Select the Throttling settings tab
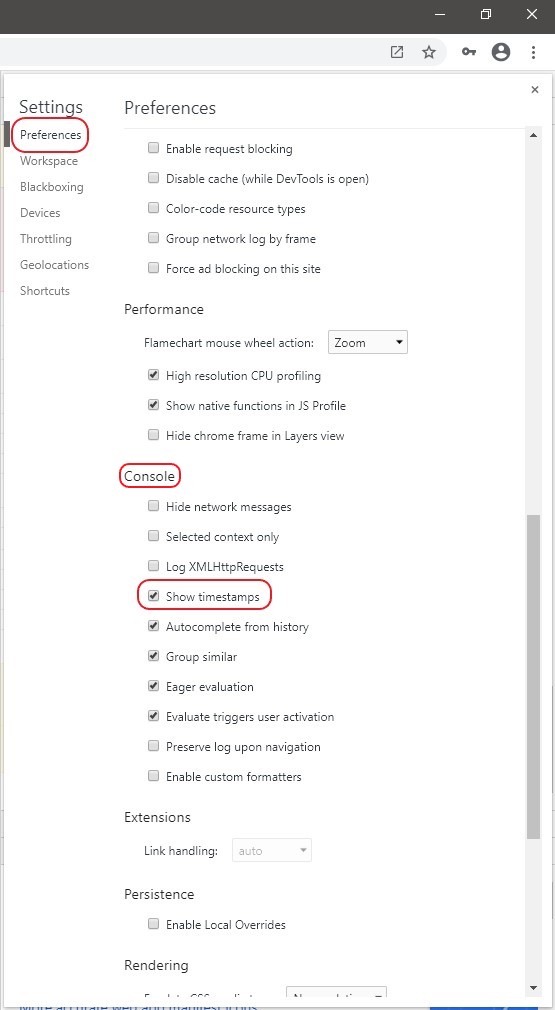The image size is (555, 1010). pos(46,239)
